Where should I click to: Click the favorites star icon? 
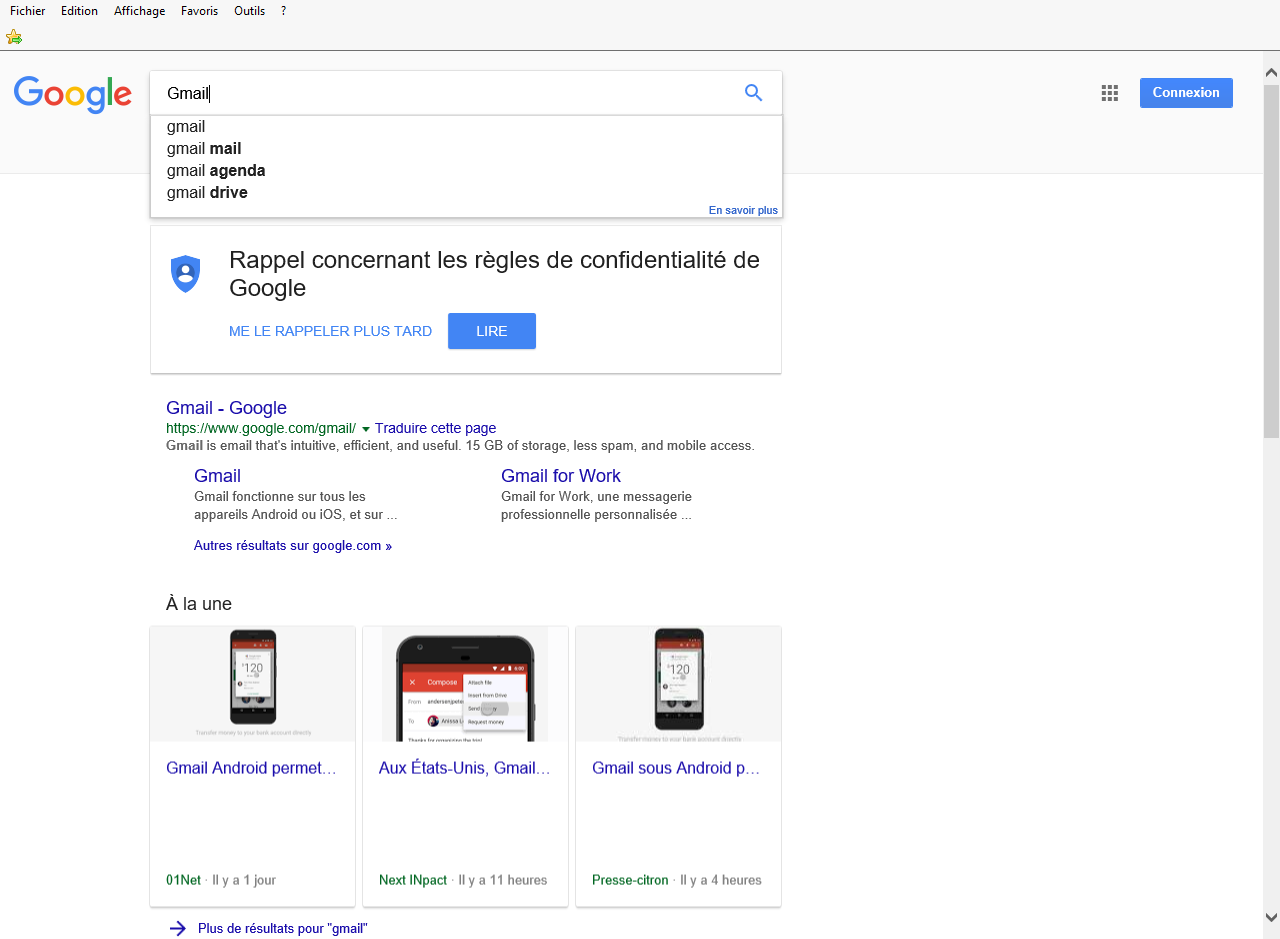[x=14, y=37]
